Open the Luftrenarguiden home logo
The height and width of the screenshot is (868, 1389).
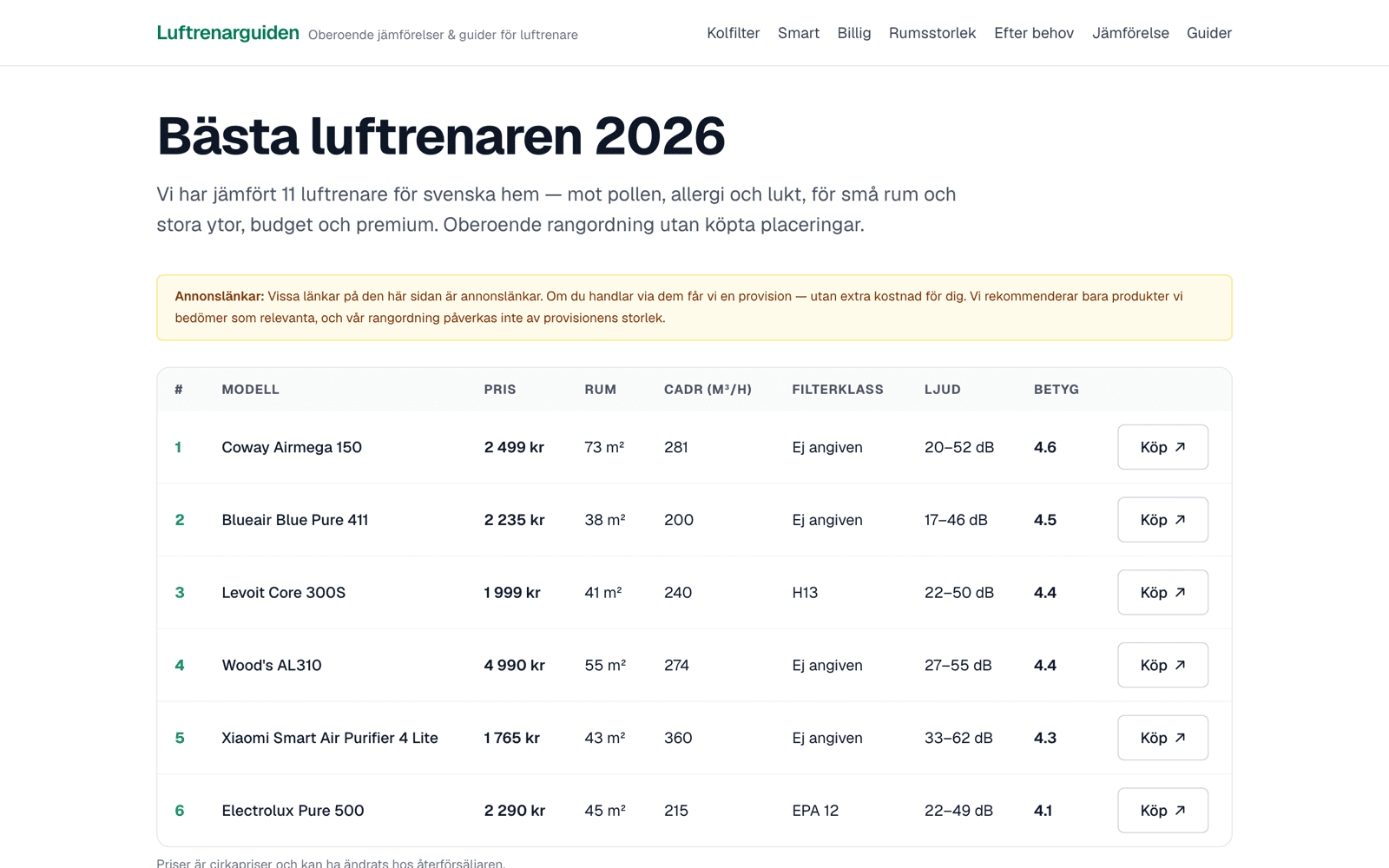(x=227, y=33)
